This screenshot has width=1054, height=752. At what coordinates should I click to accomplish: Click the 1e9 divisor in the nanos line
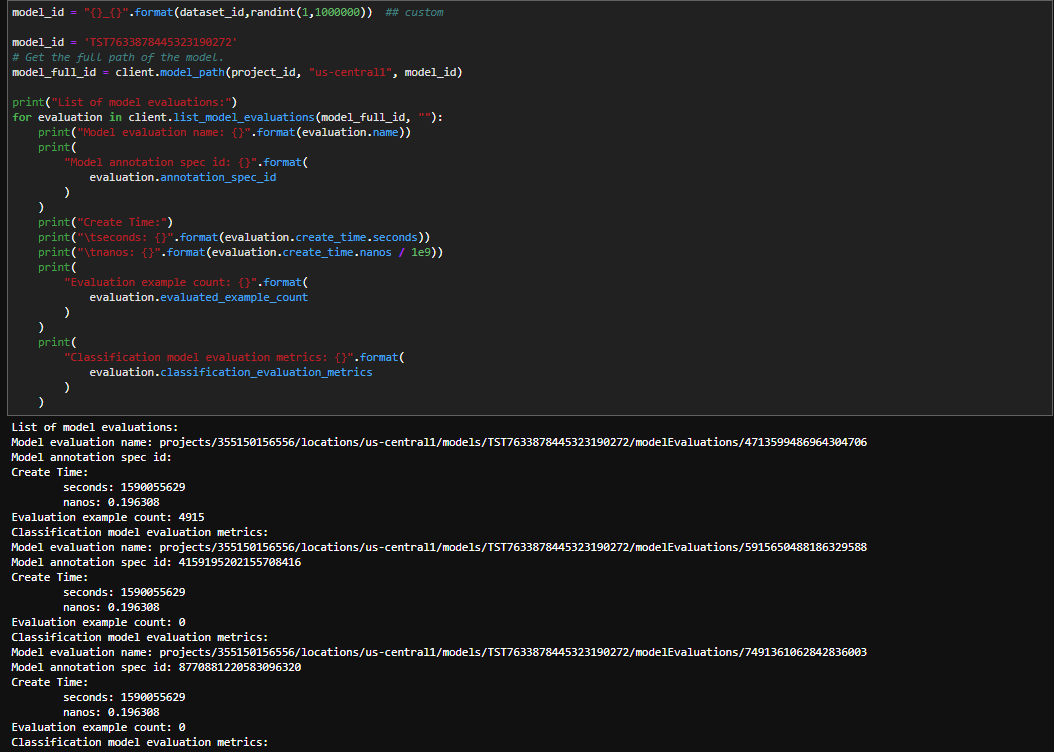[421, 253]
